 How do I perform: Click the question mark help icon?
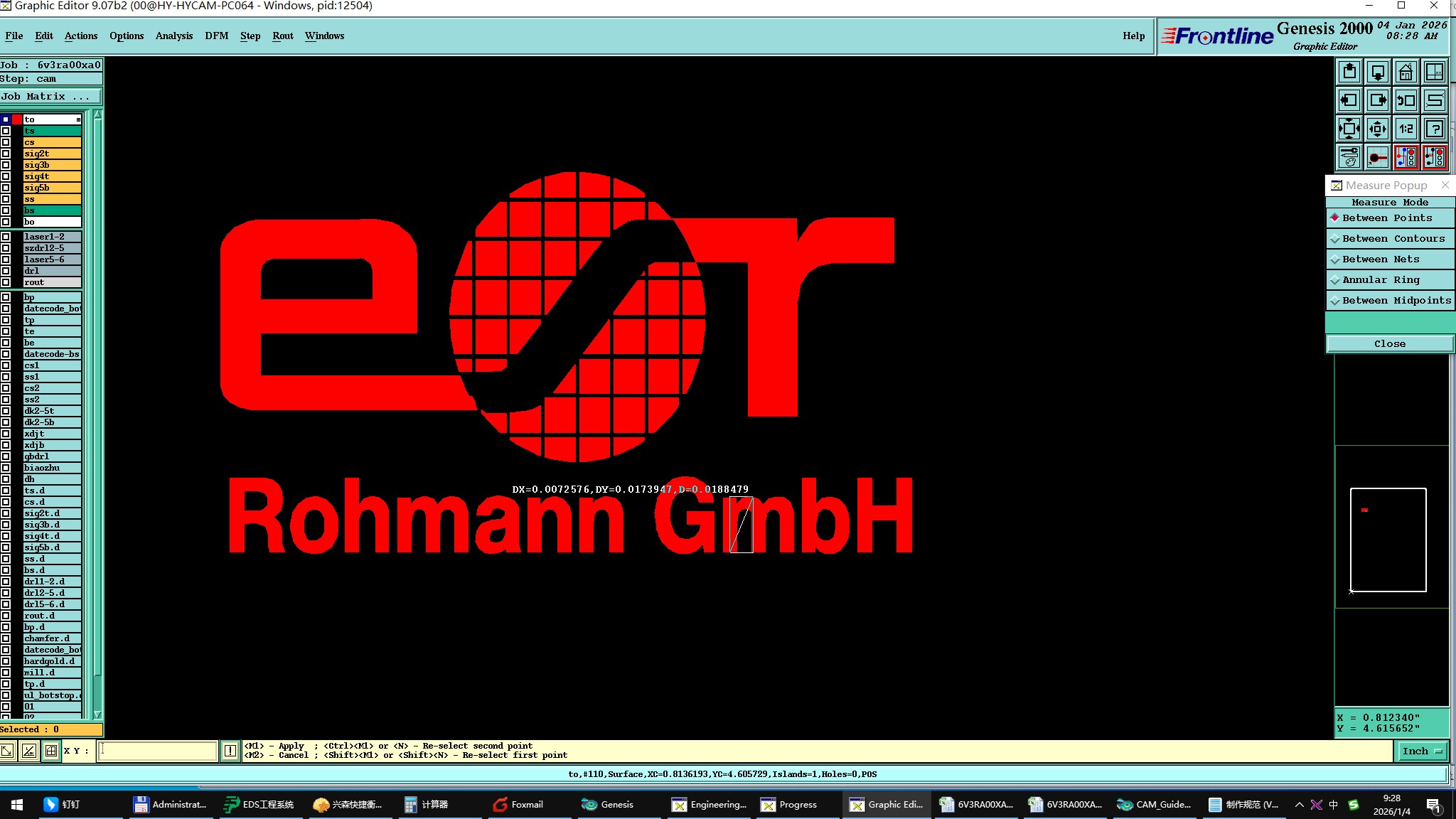pos(1434,129)
